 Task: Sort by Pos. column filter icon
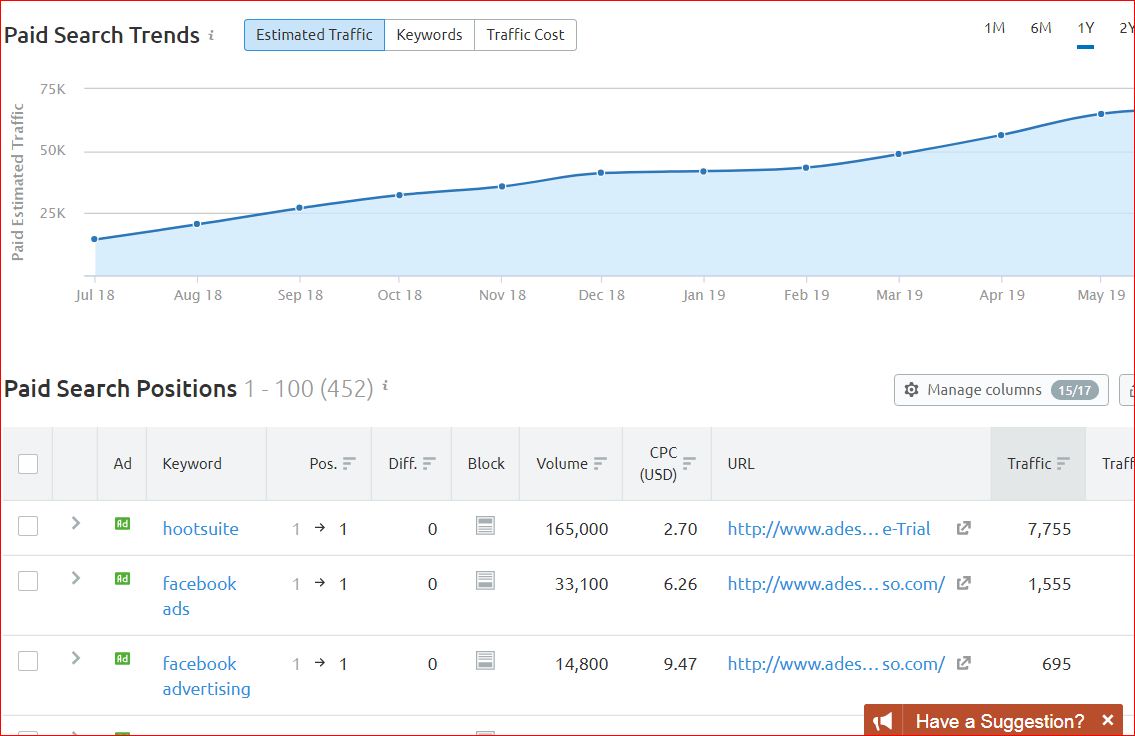tap(349, 464)
